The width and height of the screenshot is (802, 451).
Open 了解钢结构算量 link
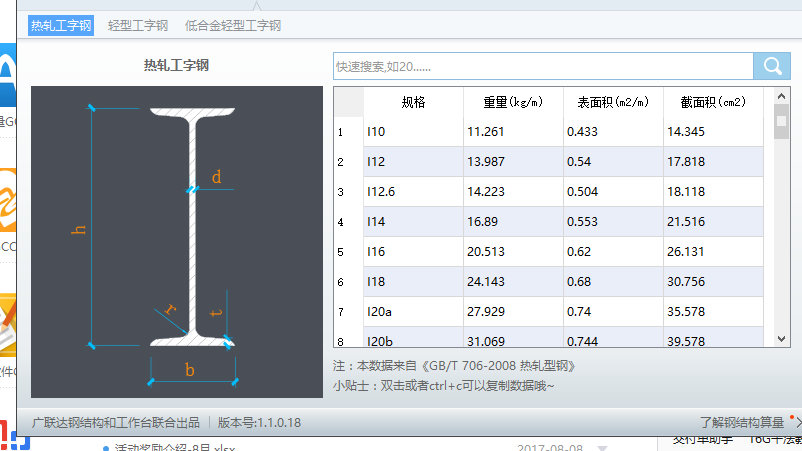(742, 422)
